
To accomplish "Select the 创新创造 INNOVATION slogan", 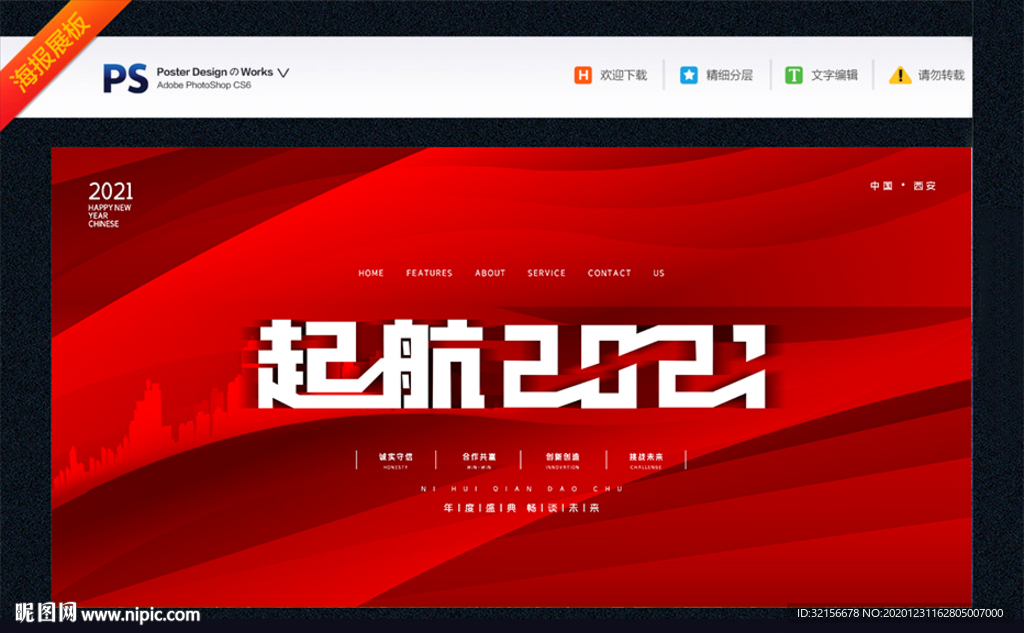I will 563,459.
